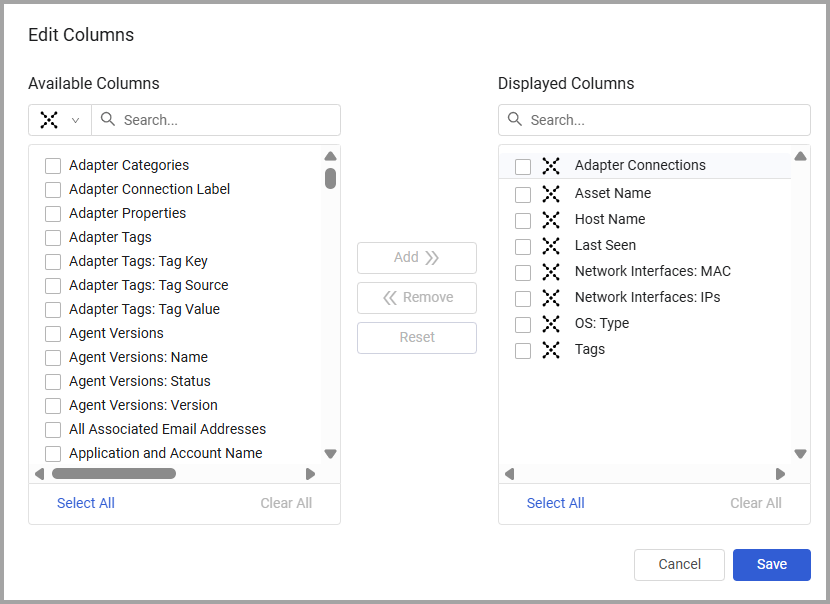Click the adapter icon beside OS: Type
830x604 pixels.
(550, 324)
